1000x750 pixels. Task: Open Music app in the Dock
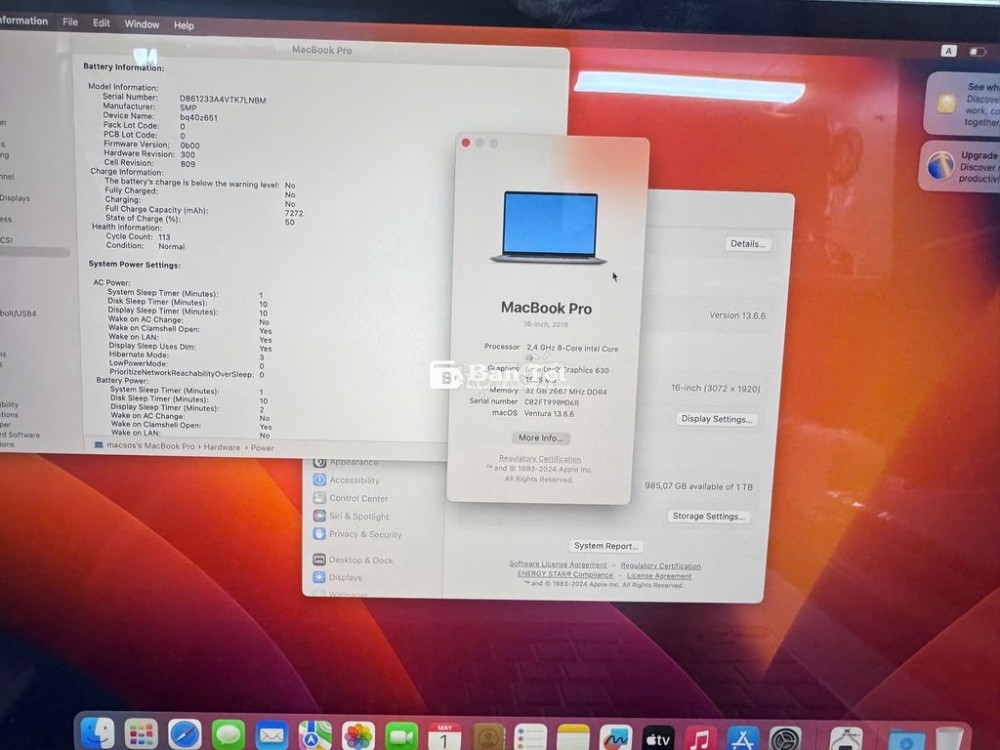tap(701, 740)
